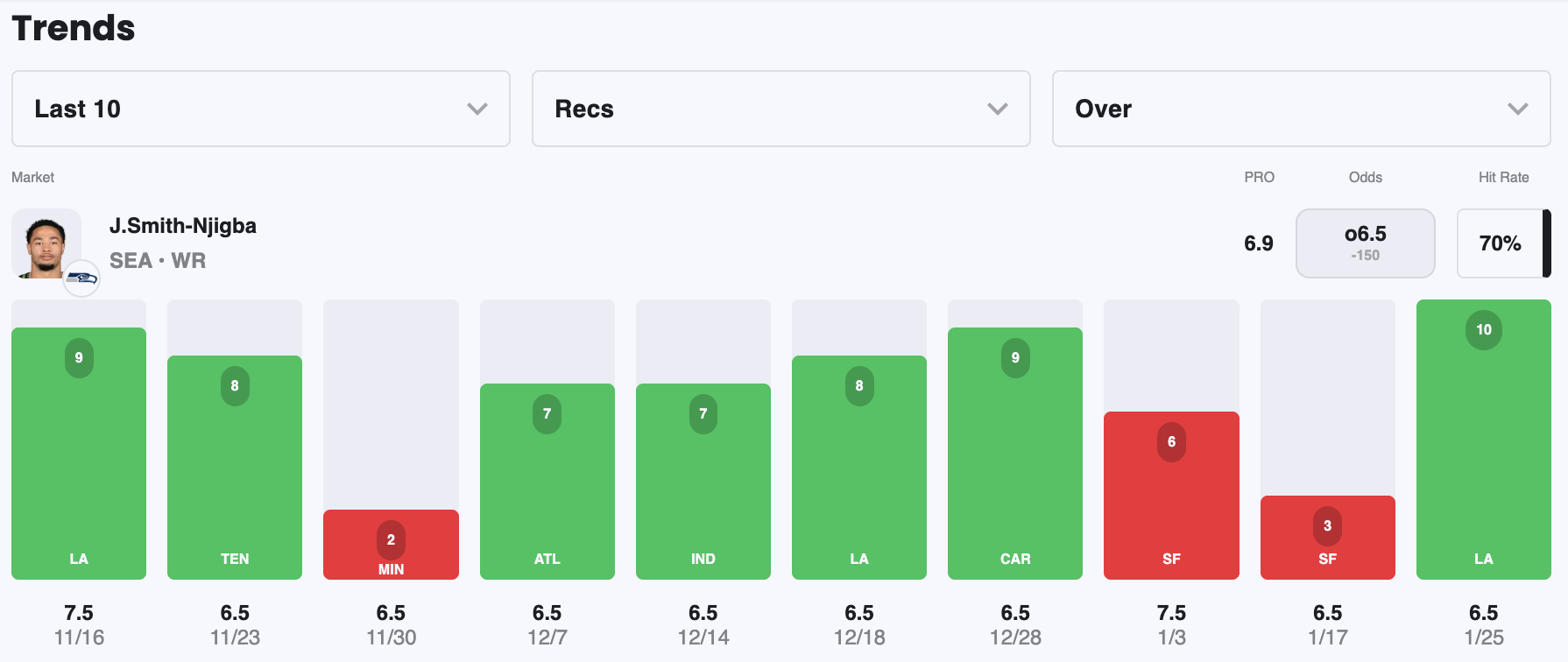
Task: Click the 10-reception badge on the final LA bar
Action: click(1484, 330)
